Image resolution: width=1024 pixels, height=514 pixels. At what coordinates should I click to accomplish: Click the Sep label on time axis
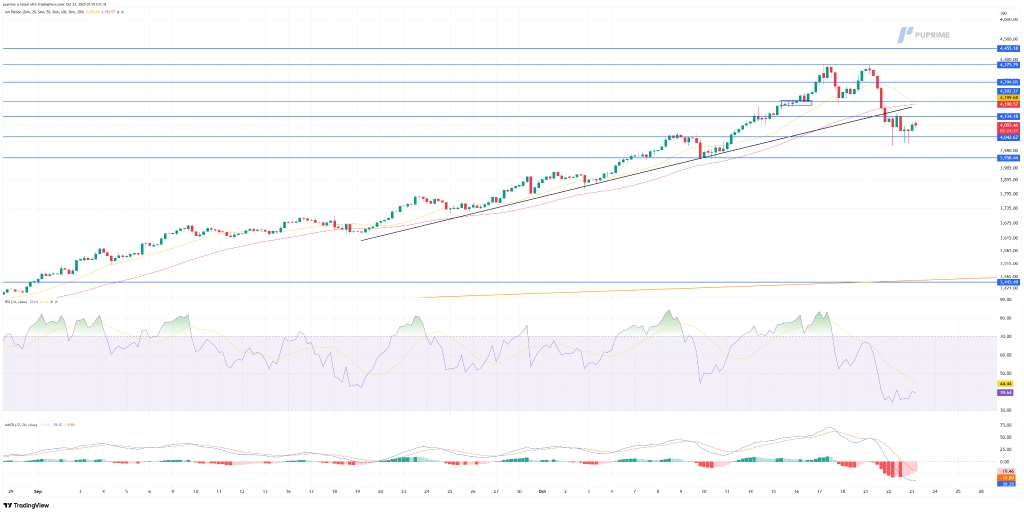pyautogui.click(x=37, y=492)
